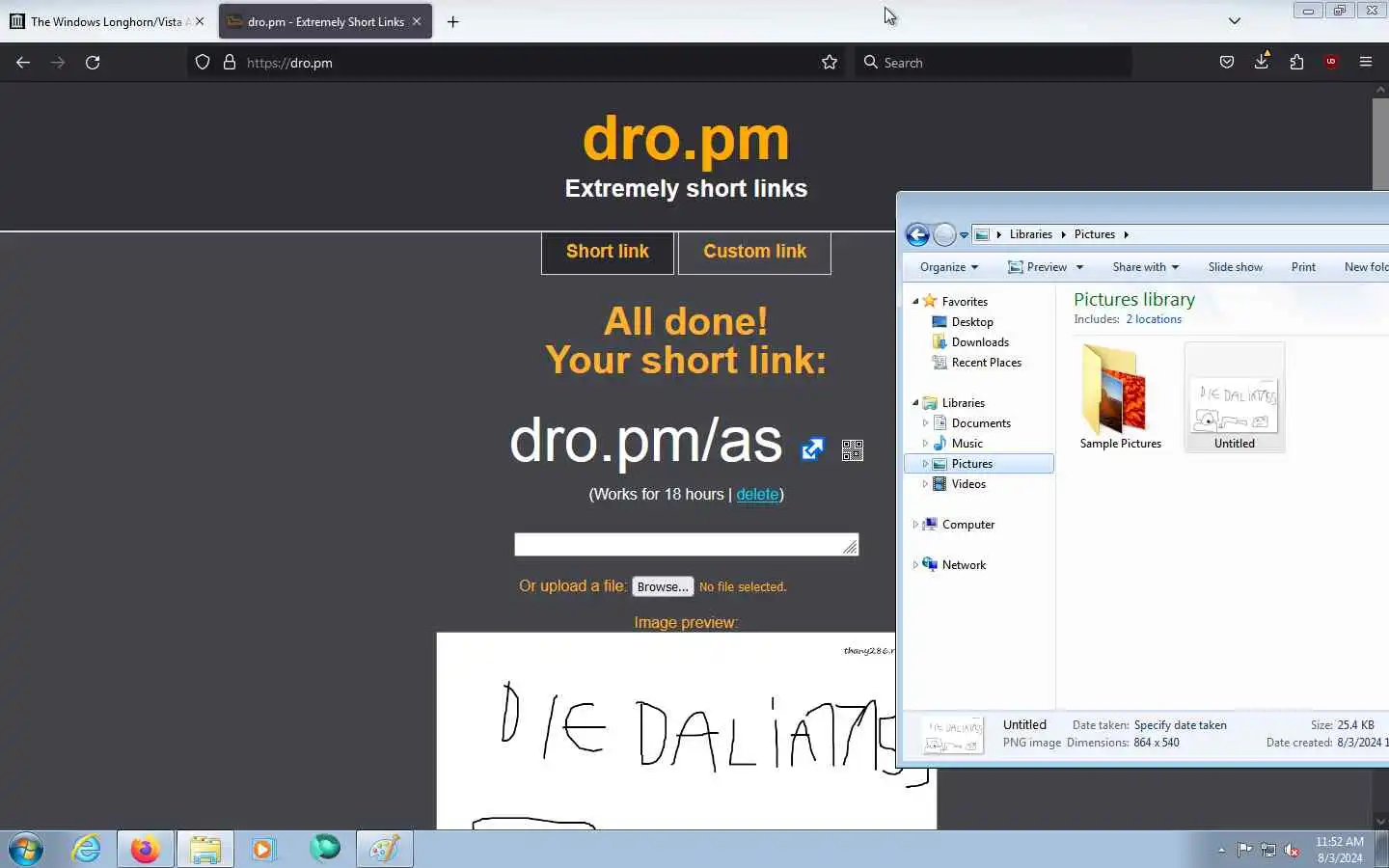Open the Pocket save icon
The width and height of the screenshot is (1389, 868).
coord(1227,63)
